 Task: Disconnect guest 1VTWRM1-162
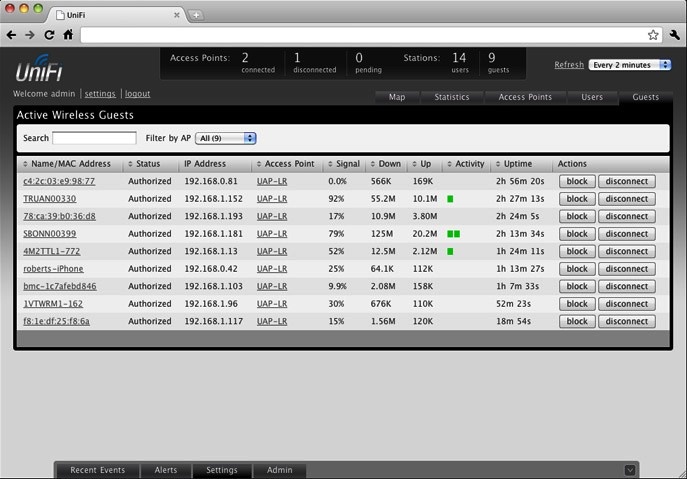click(627, 304)
